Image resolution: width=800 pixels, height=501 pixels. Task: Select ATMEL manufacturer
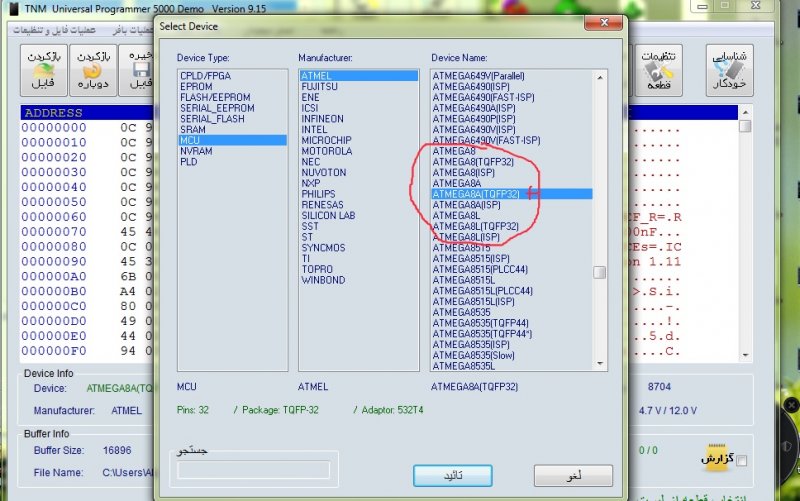click(359, 76)
